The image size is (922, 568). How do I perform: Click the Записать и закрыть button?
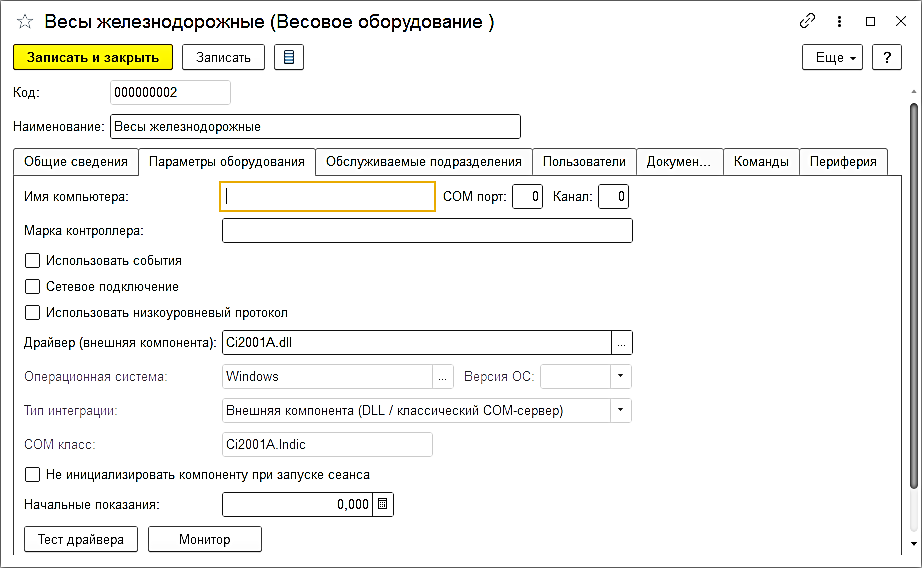(93, 58)
